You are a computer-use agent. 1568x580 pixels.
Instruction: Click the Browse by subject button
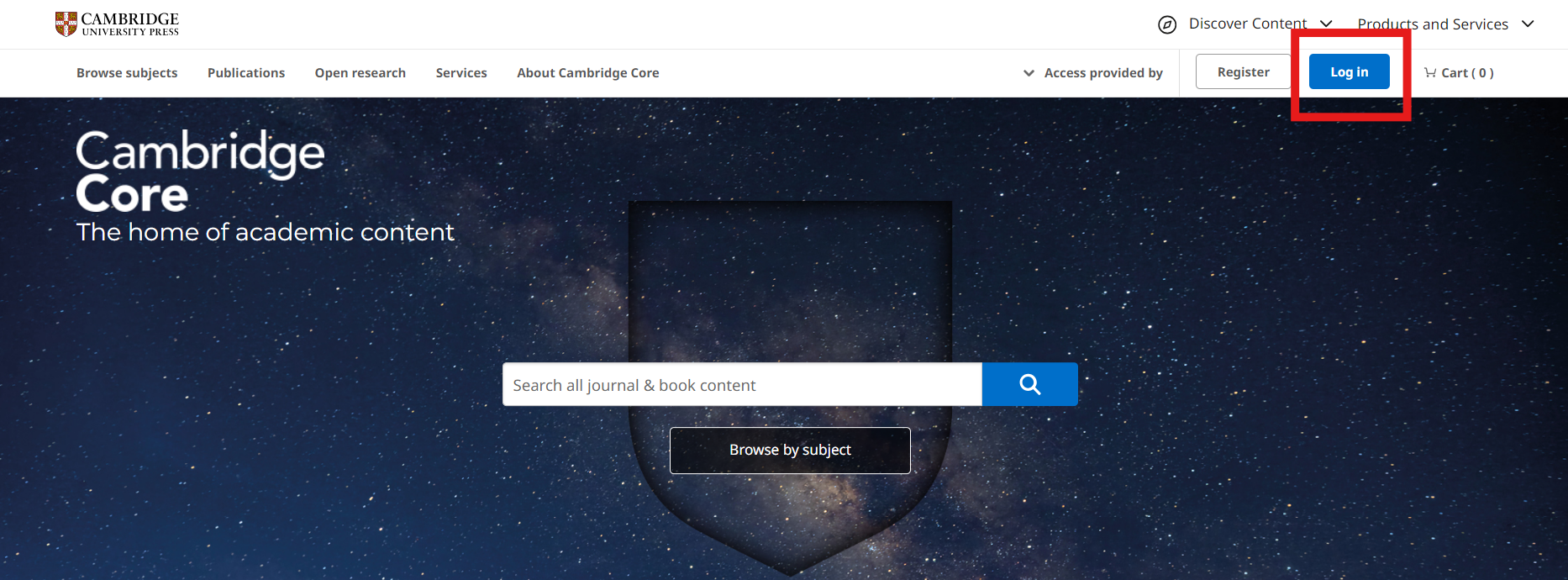790,451
